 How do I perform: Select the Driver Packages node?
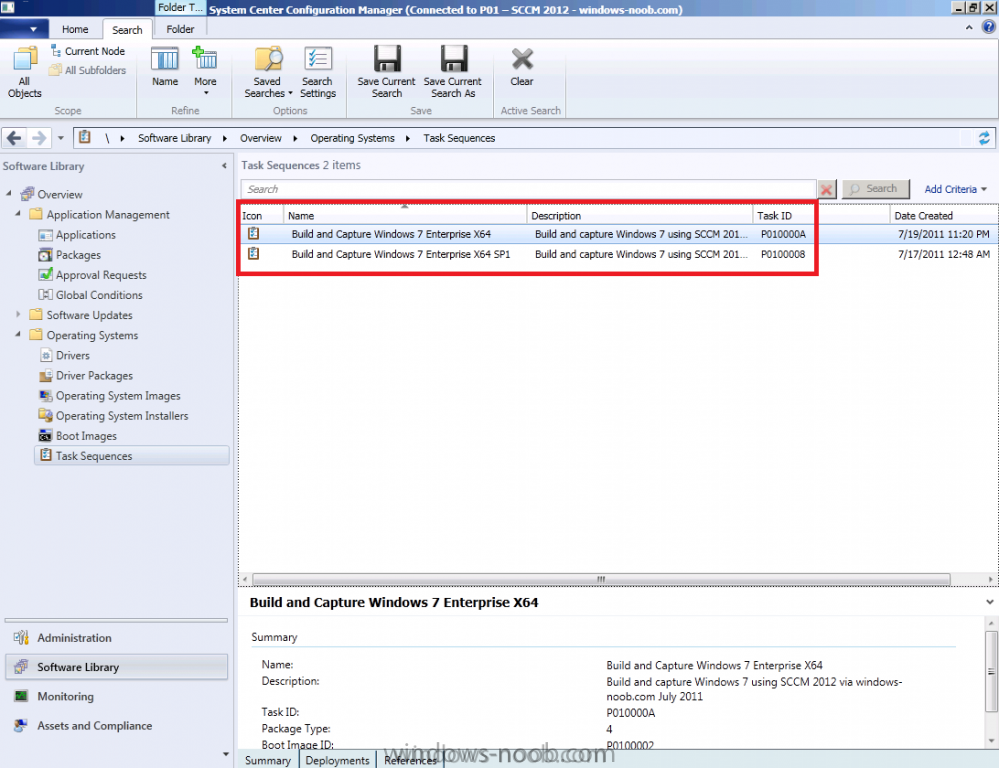(85, 376)
